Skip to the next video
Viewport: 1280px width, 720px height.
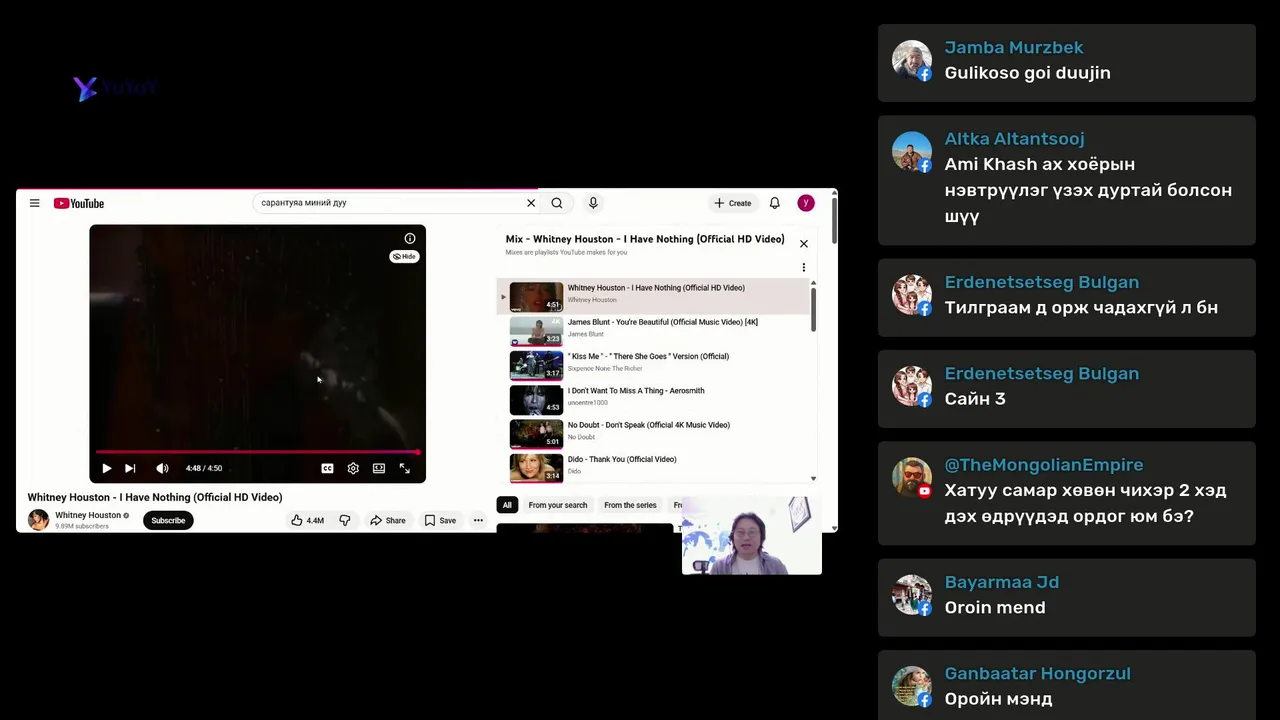click(x=130, y=468)
